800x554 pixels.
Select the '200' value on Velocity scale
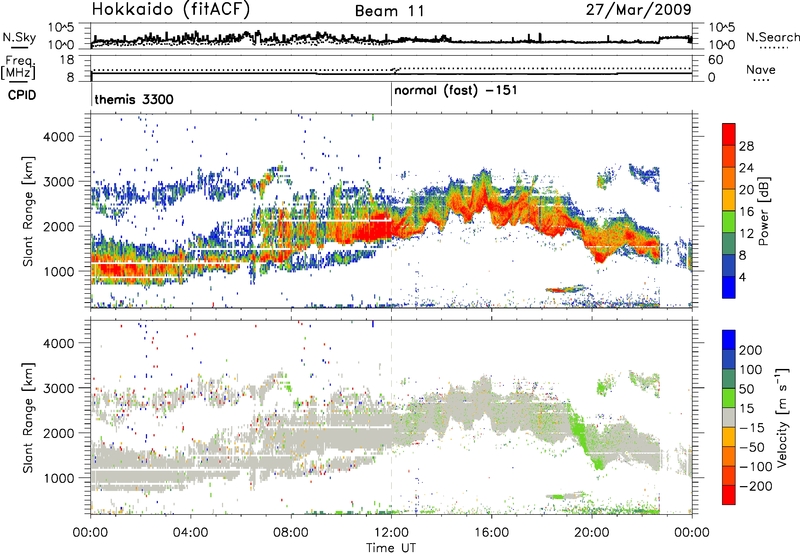[751, 350]
